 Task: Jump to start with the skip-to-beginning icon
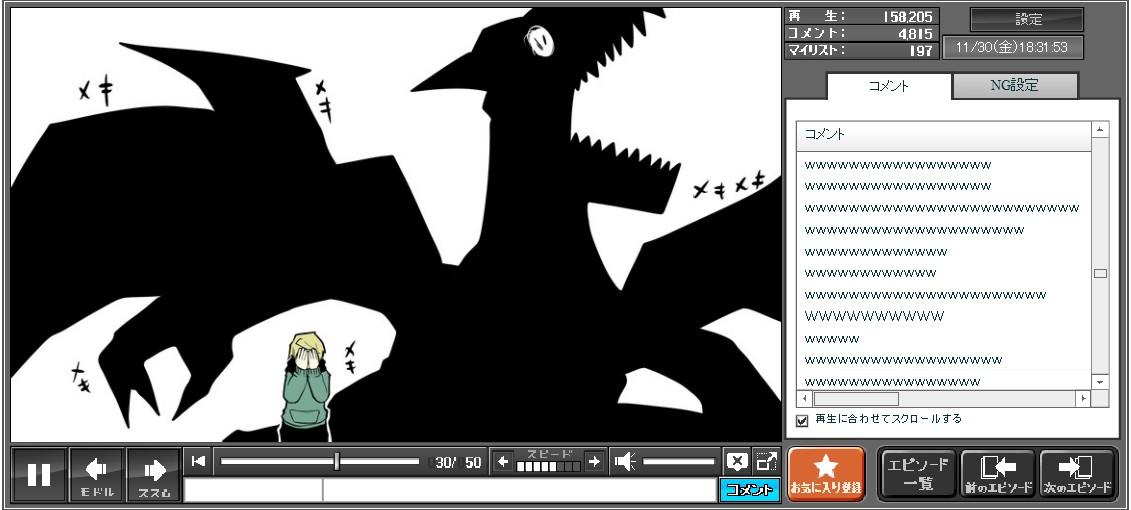pos(198,461)
